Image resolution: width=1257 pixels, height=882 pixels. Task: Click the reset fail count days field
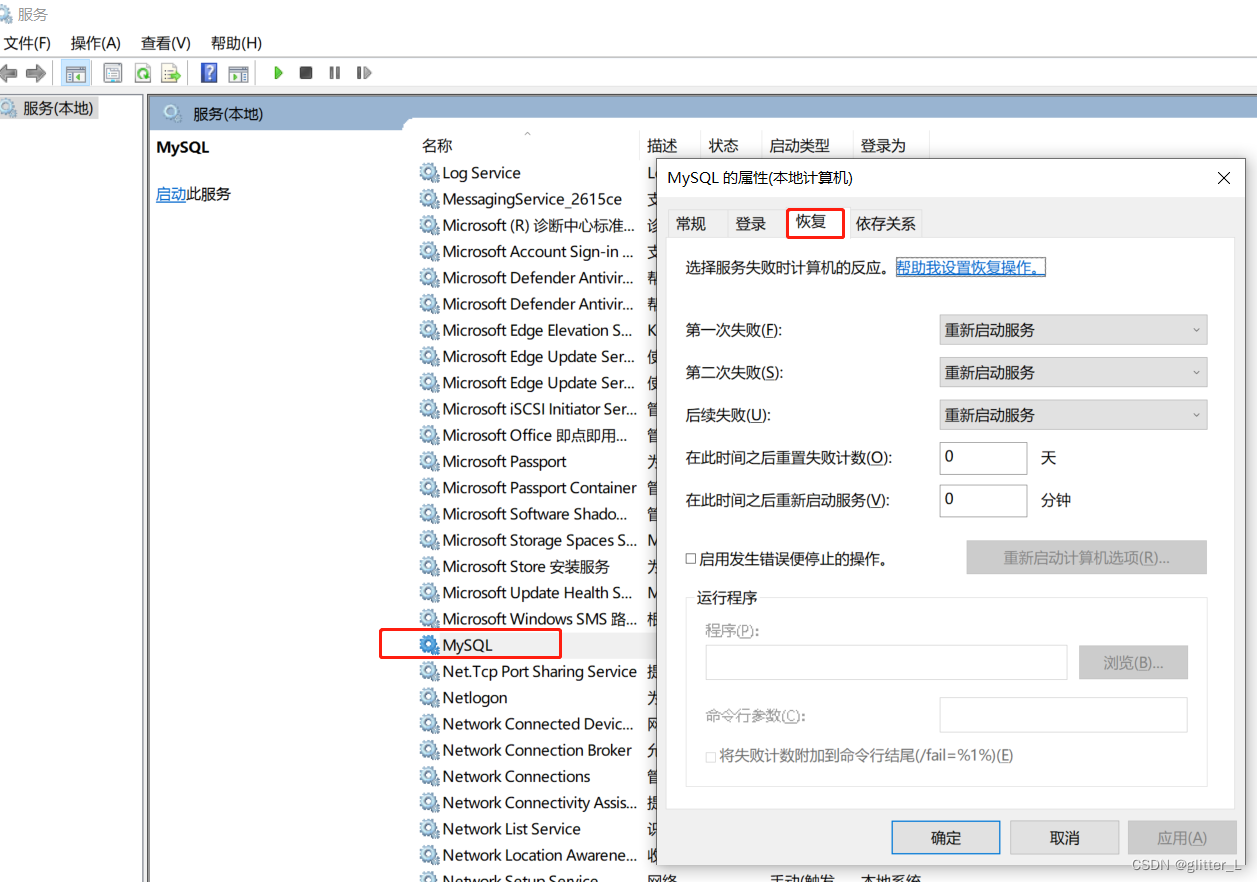(x=983, y=458)
